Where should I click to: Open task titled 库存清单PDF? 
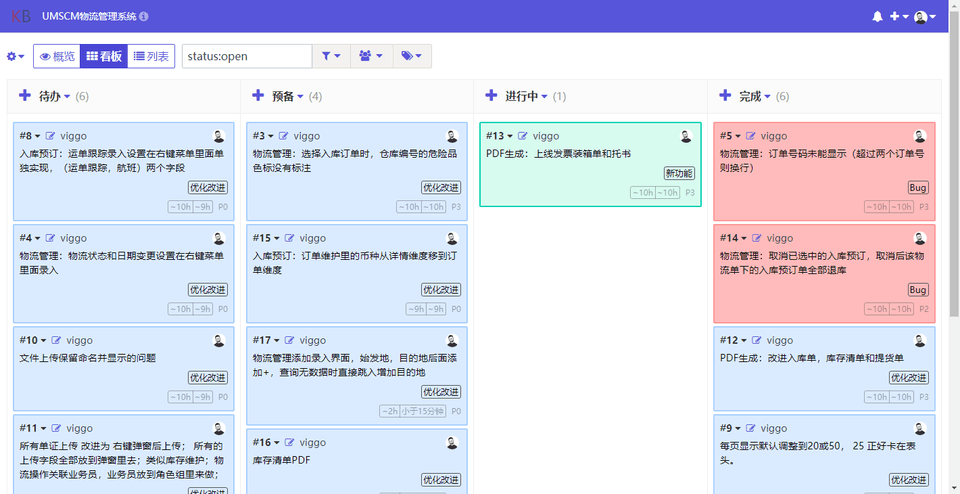click(281, 460)
